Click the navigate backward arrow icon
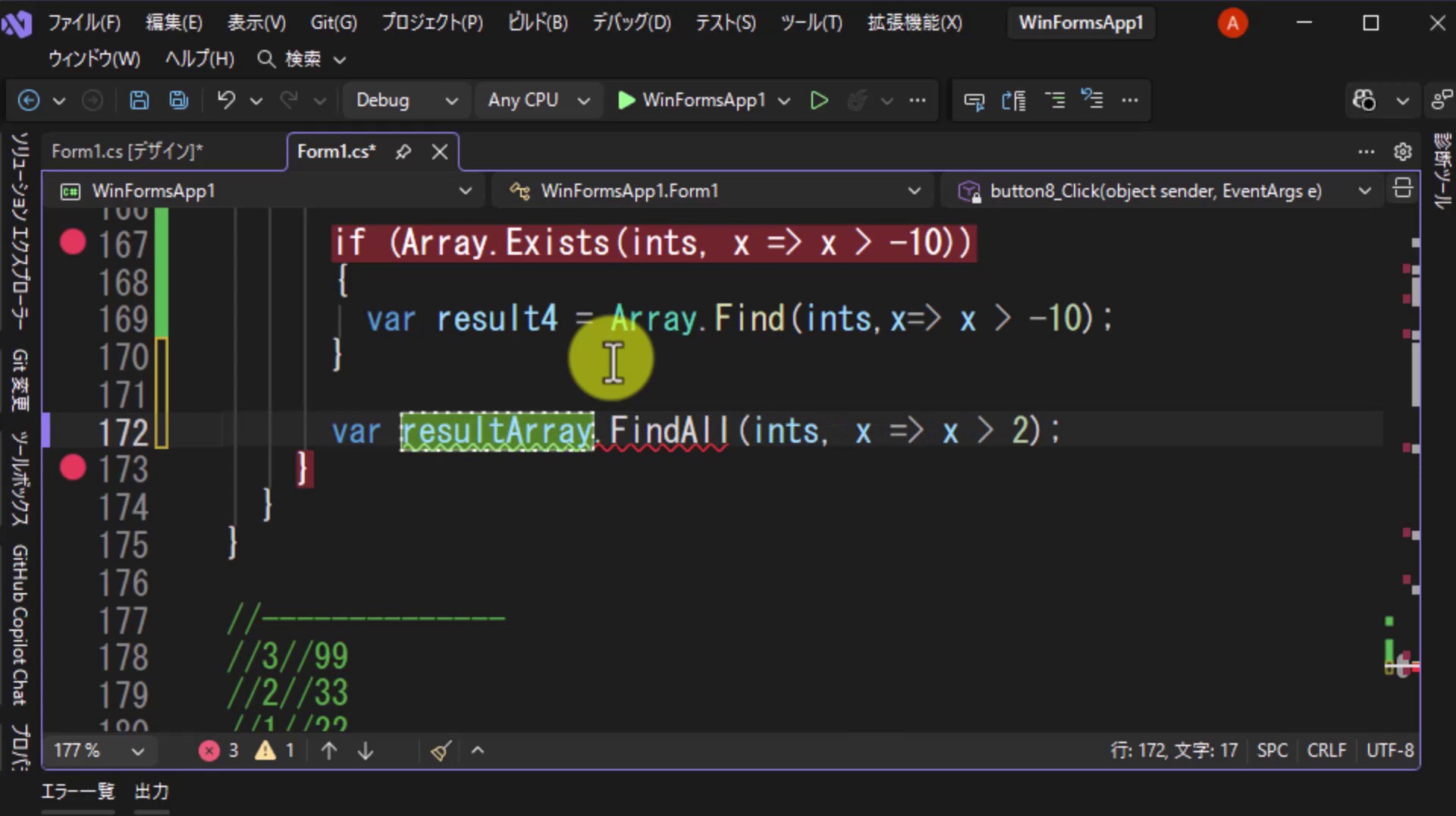1456x816 pixels. pyautogui.click(x=29, y=100)
